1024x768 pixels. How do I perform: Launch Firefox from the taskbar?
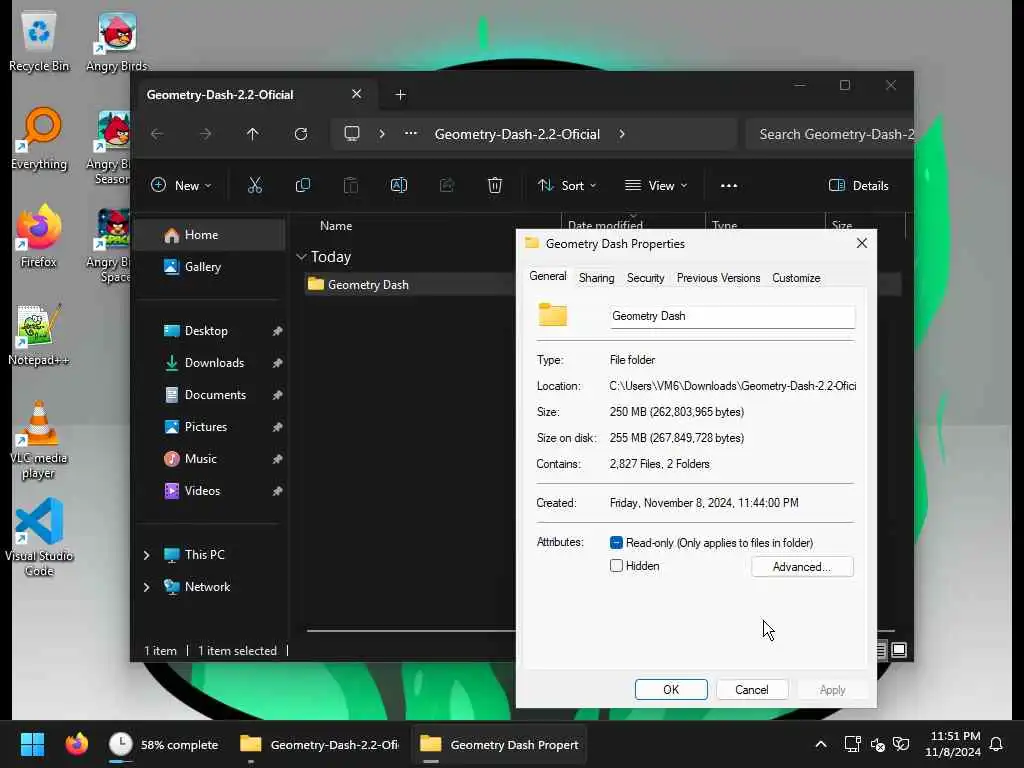[76, 744]
